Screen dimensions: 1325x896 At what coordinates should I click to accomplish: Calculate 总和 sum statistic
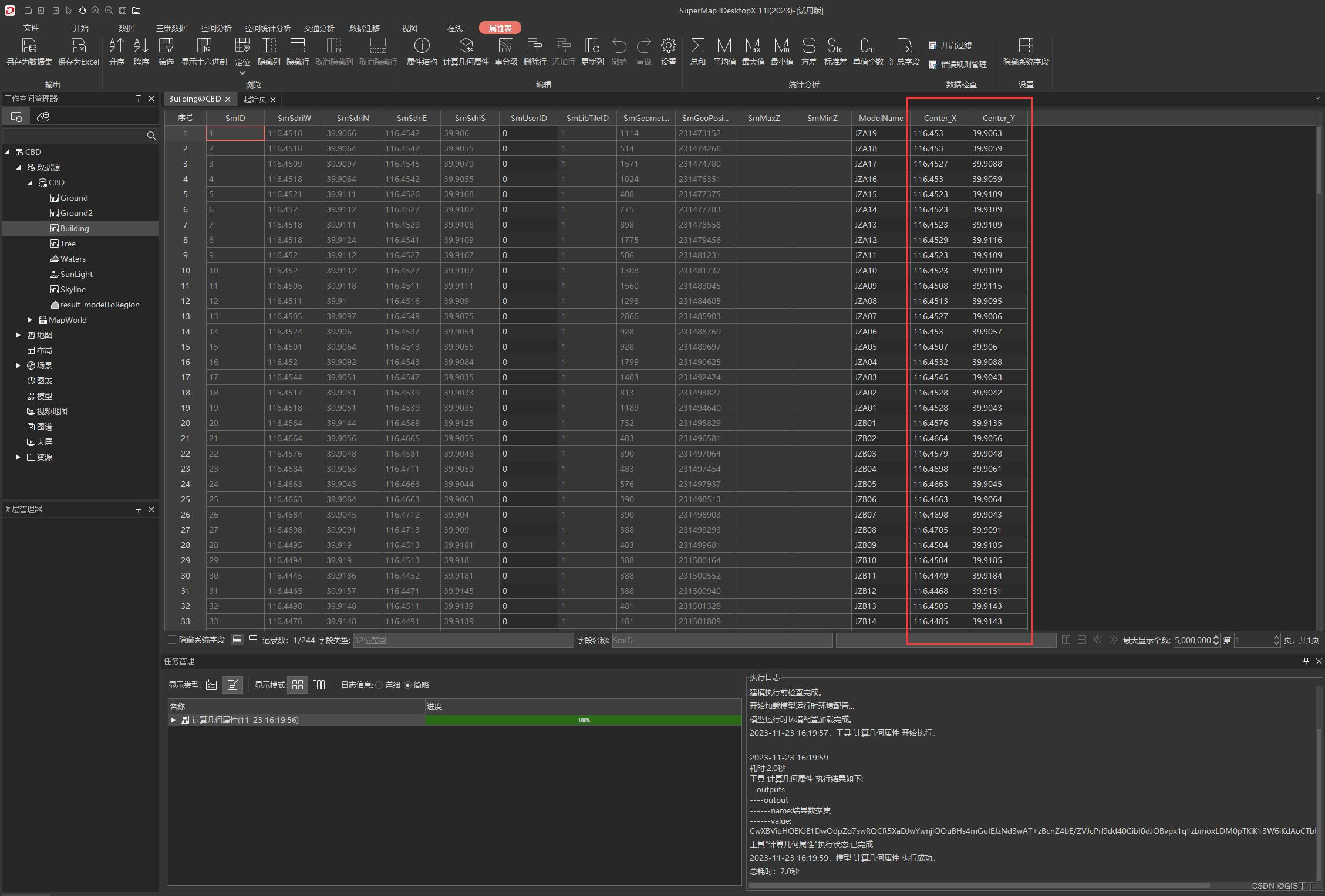click(x=697, y=52)
